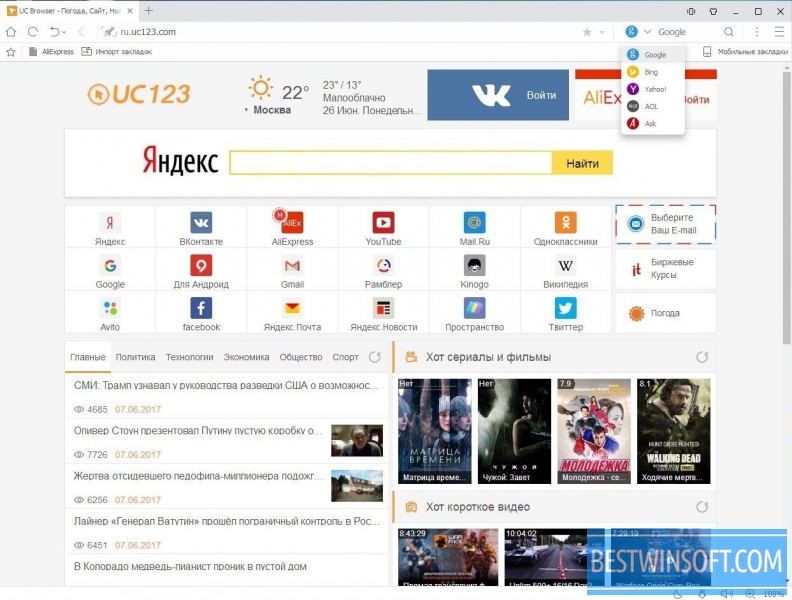This screenshot has height=600, width=792.
Task: Open the bookmarks star on bookmarks bar
Action: [x=11, y=52]
